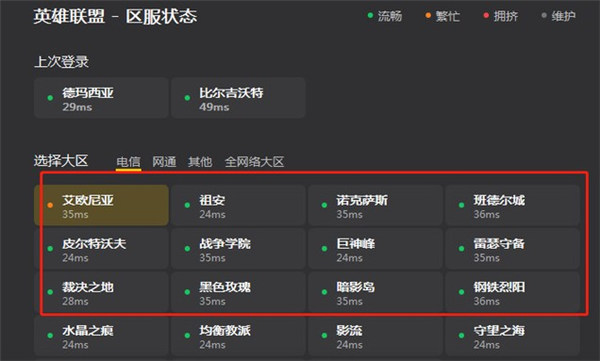Click the green status dot of 水晶之痕
The width and height of the screenshot is (600, 361).
[x=50, y=336]
